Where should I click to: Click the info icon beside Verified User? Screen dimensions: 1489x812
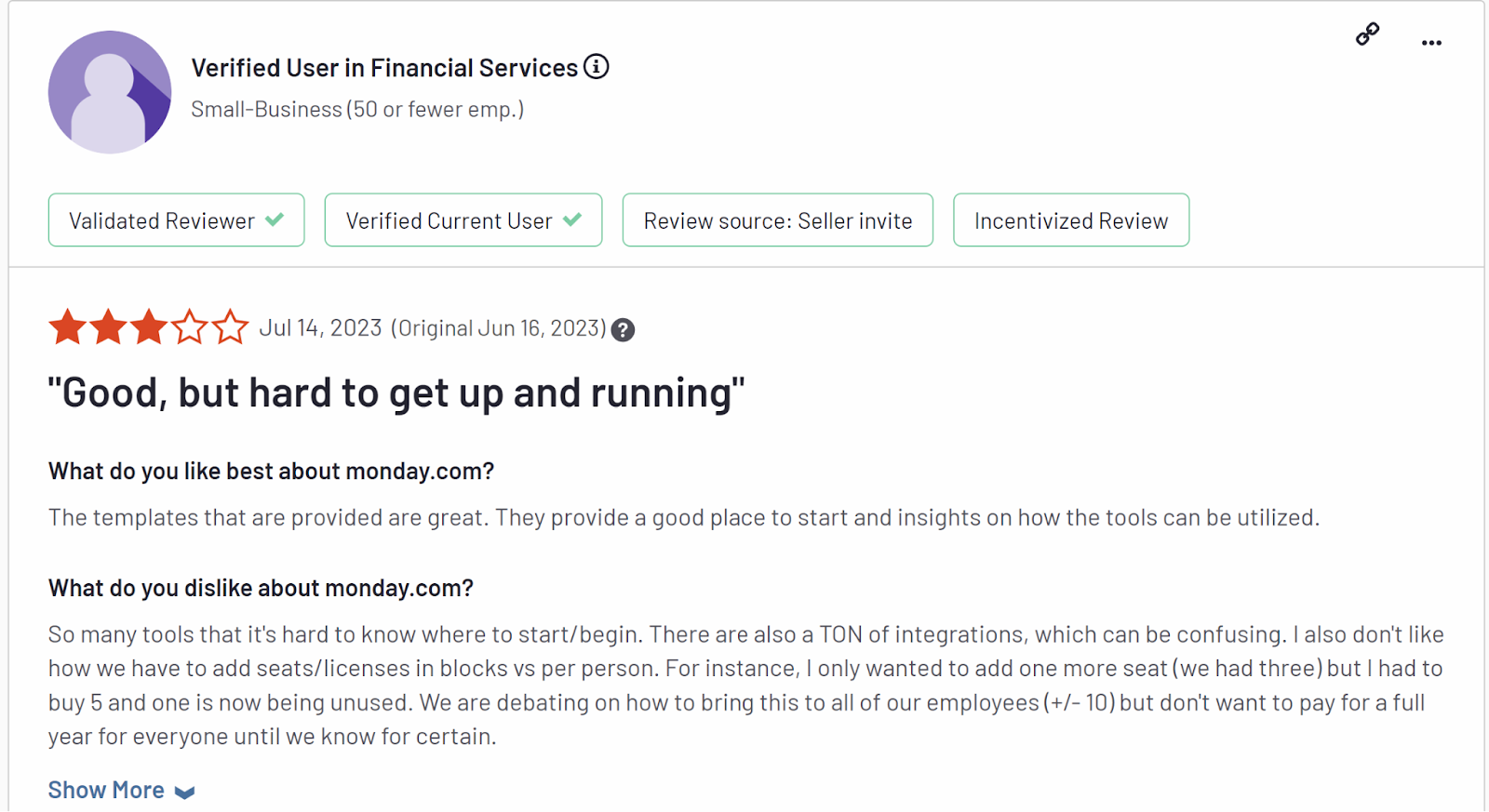(597, 67)
